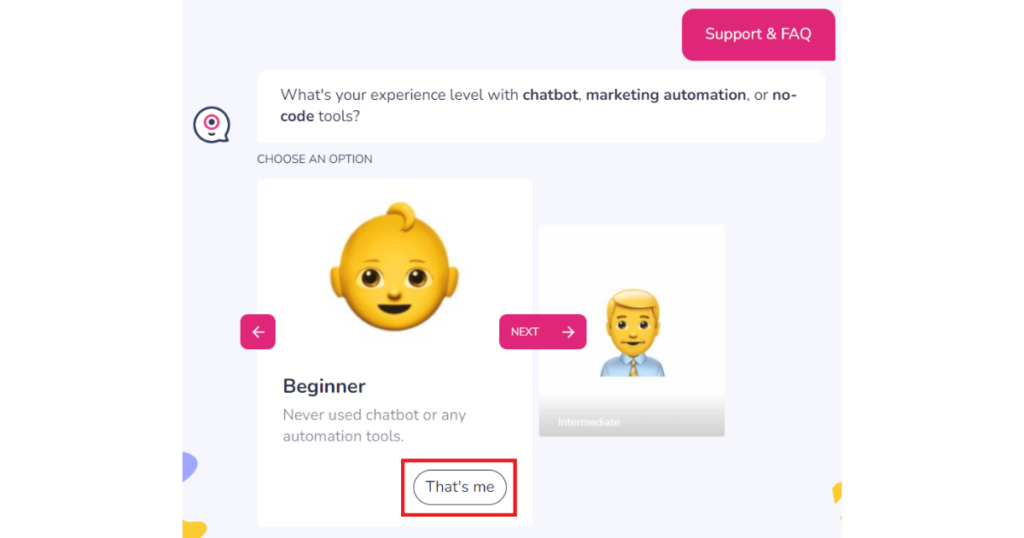
Task: Click the right arrow inside NEXT button
Action: [x=568, y=332]
